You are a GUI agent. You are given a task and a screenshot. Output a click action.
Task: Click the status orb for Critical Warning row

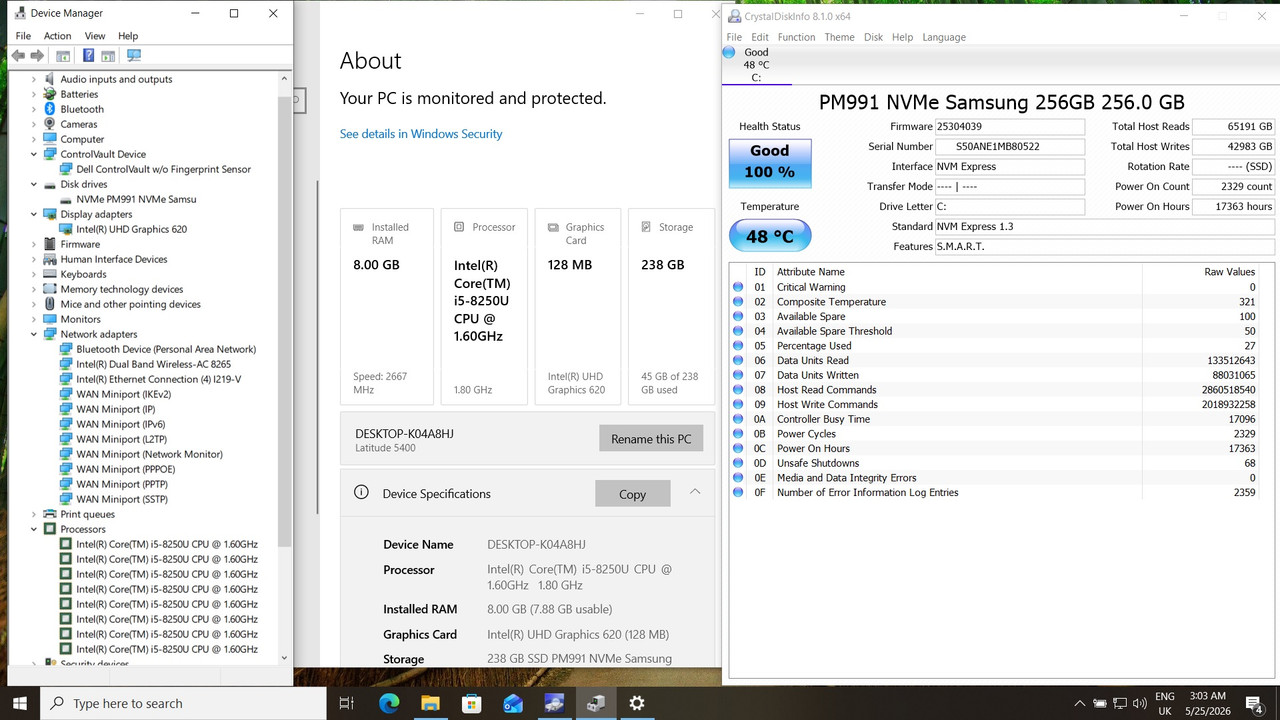coord(738,287)
